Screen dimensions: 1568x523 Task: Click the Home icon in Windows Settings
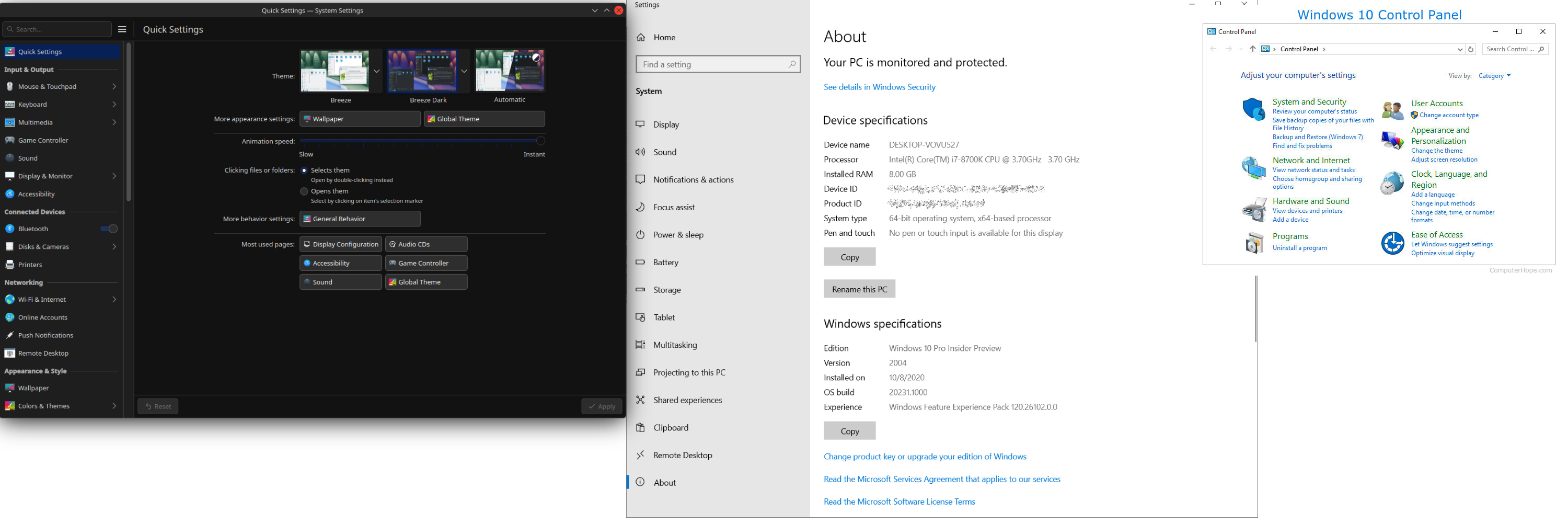pos(641,37)
